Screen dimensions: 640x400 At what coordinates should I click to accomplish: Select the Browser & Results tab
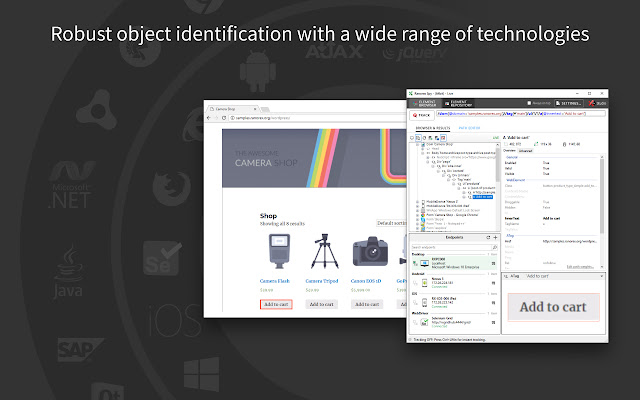coord(432,128)
